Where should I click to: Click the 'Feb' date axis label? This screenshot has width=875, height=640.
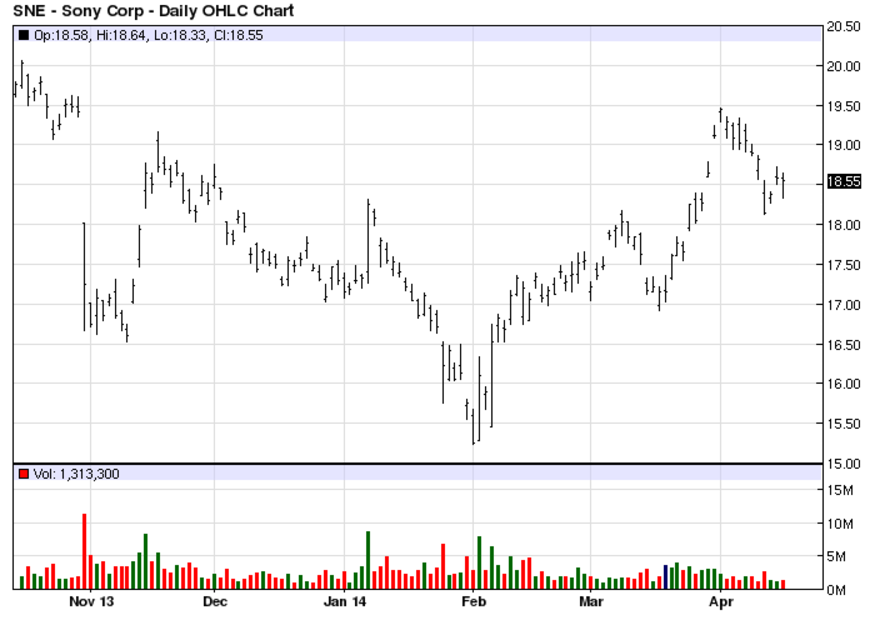pos(474,601)
